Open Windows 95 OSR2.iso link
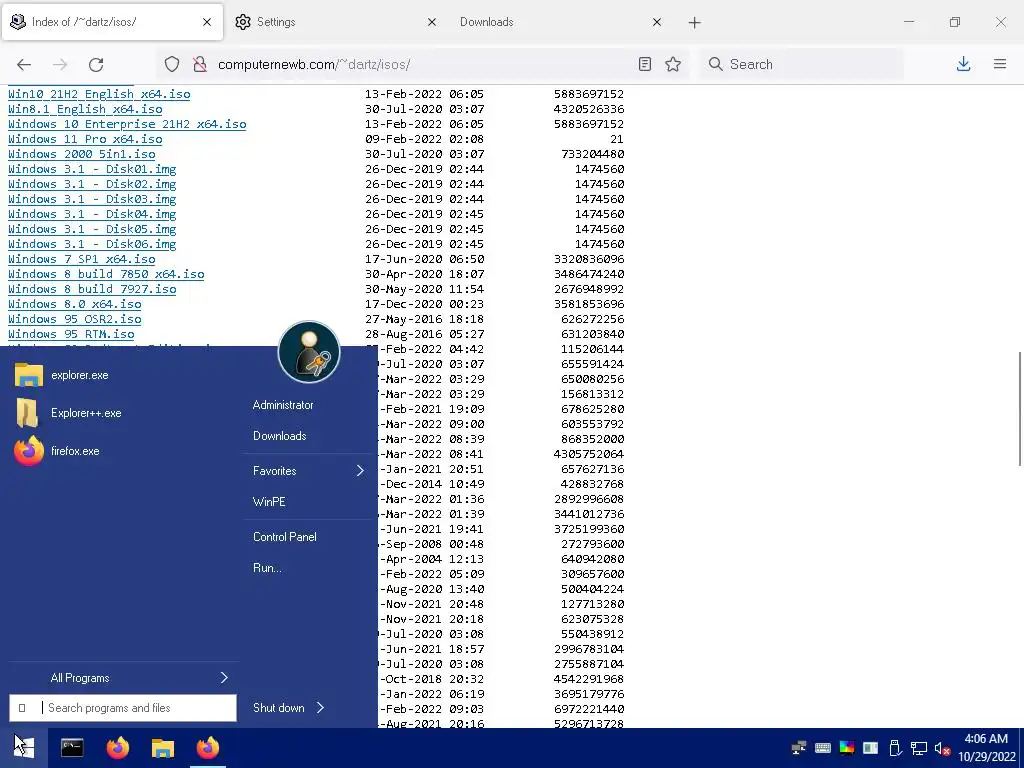This screenshot has width=1024, height=768. 74,319
